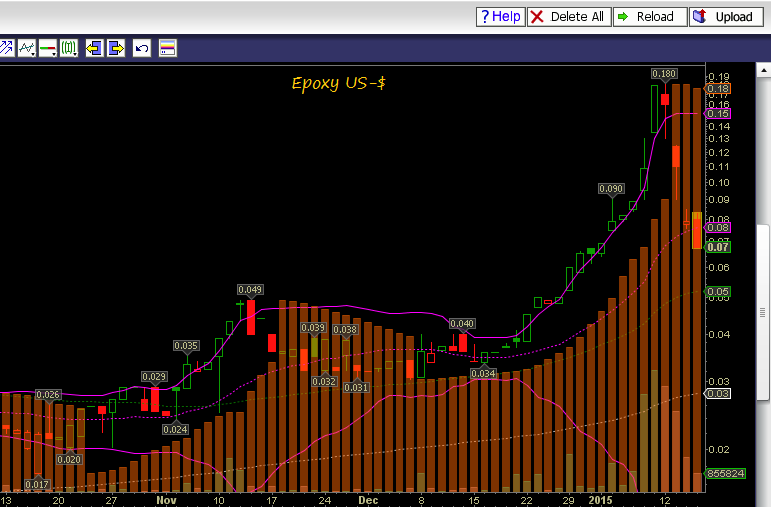Click the green 0.07 current price marker
This screenshot has width=771, height=507.
tap(719, 246)
